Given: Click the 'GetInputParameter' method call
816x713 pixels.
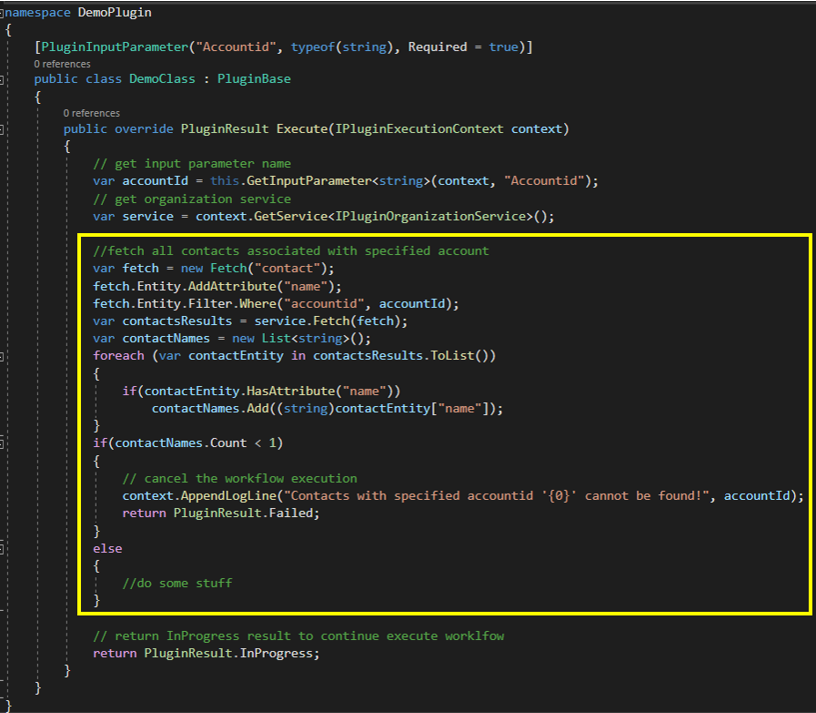Looking at the screenshot, I should [x=309, y=181].
